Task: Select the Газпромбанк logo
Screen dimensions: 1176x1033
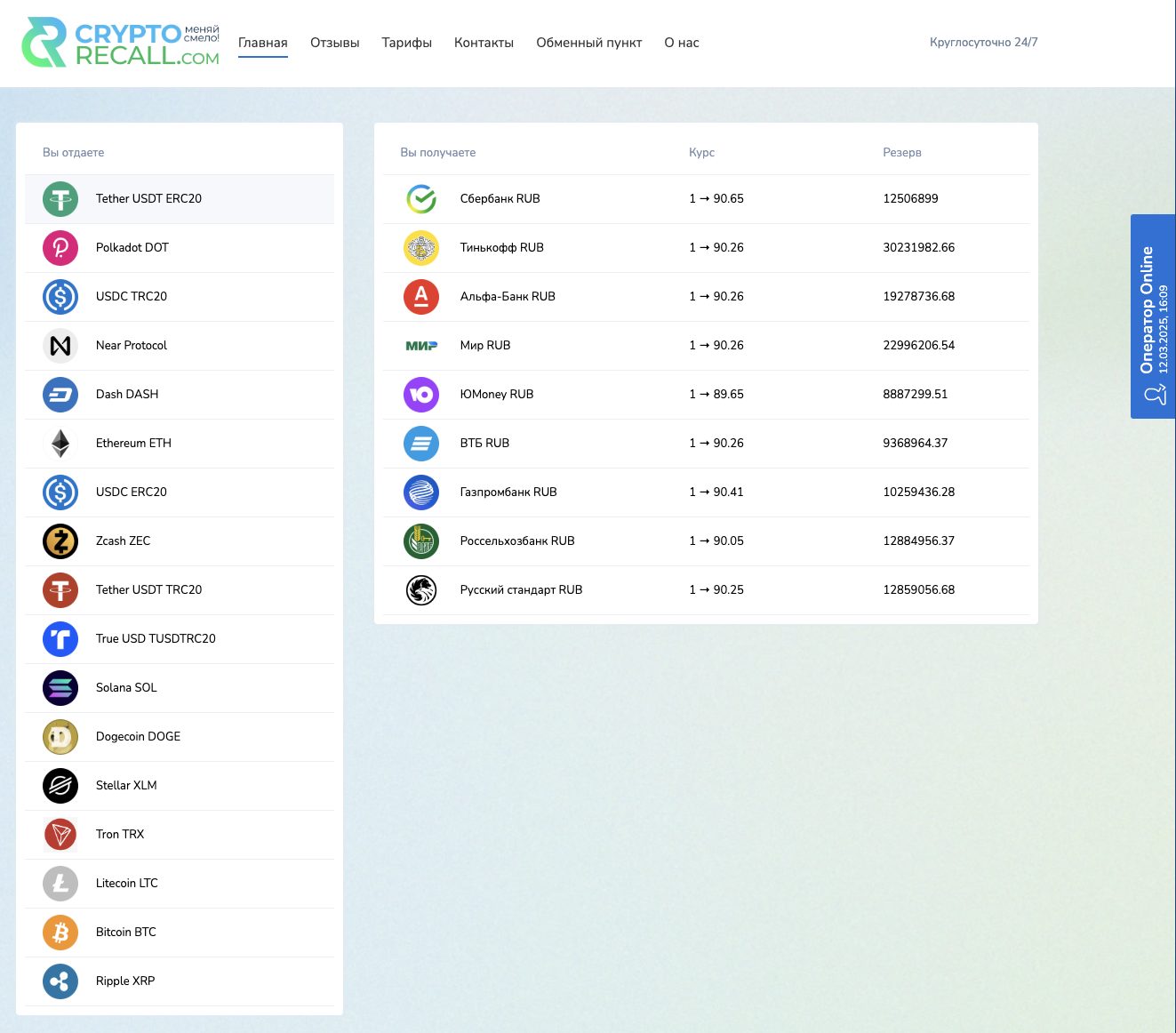Action: pyautogui.click(x=421, y=492)
